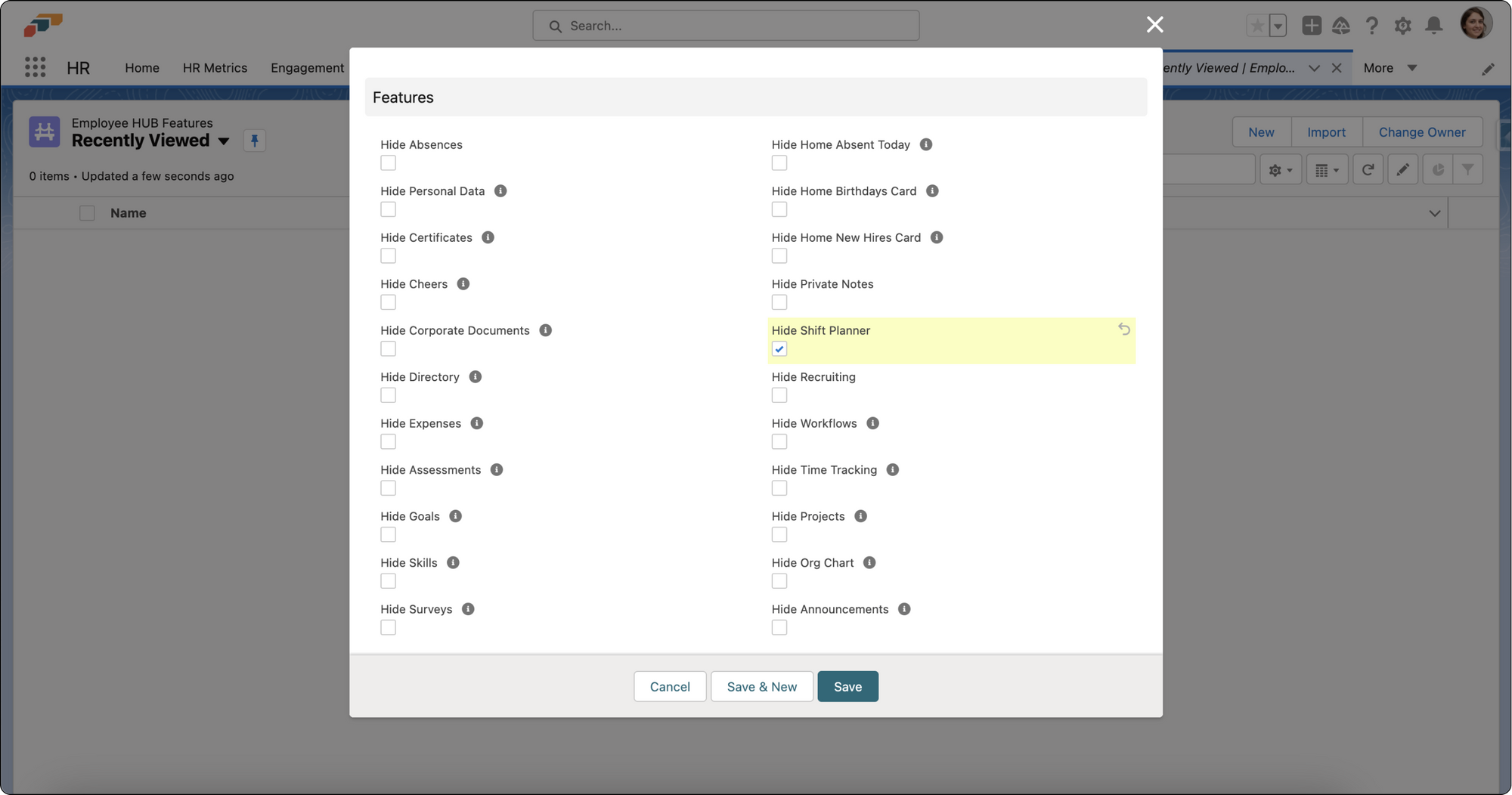Click the pin icon next to Recently Viewed
1512x795 pixels.
pos(255,141)
